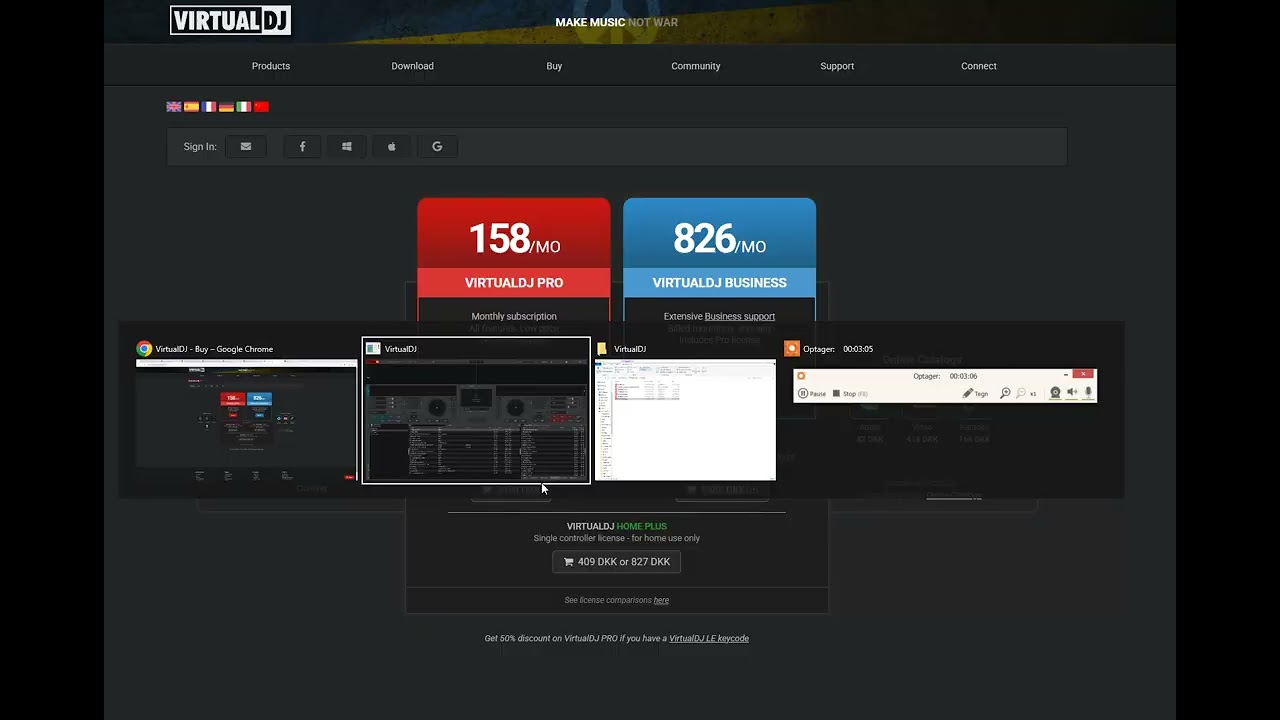This screenshot has height=720, width=1280.
Task: Open the Buy menu
Action: (x=554, y=66)
